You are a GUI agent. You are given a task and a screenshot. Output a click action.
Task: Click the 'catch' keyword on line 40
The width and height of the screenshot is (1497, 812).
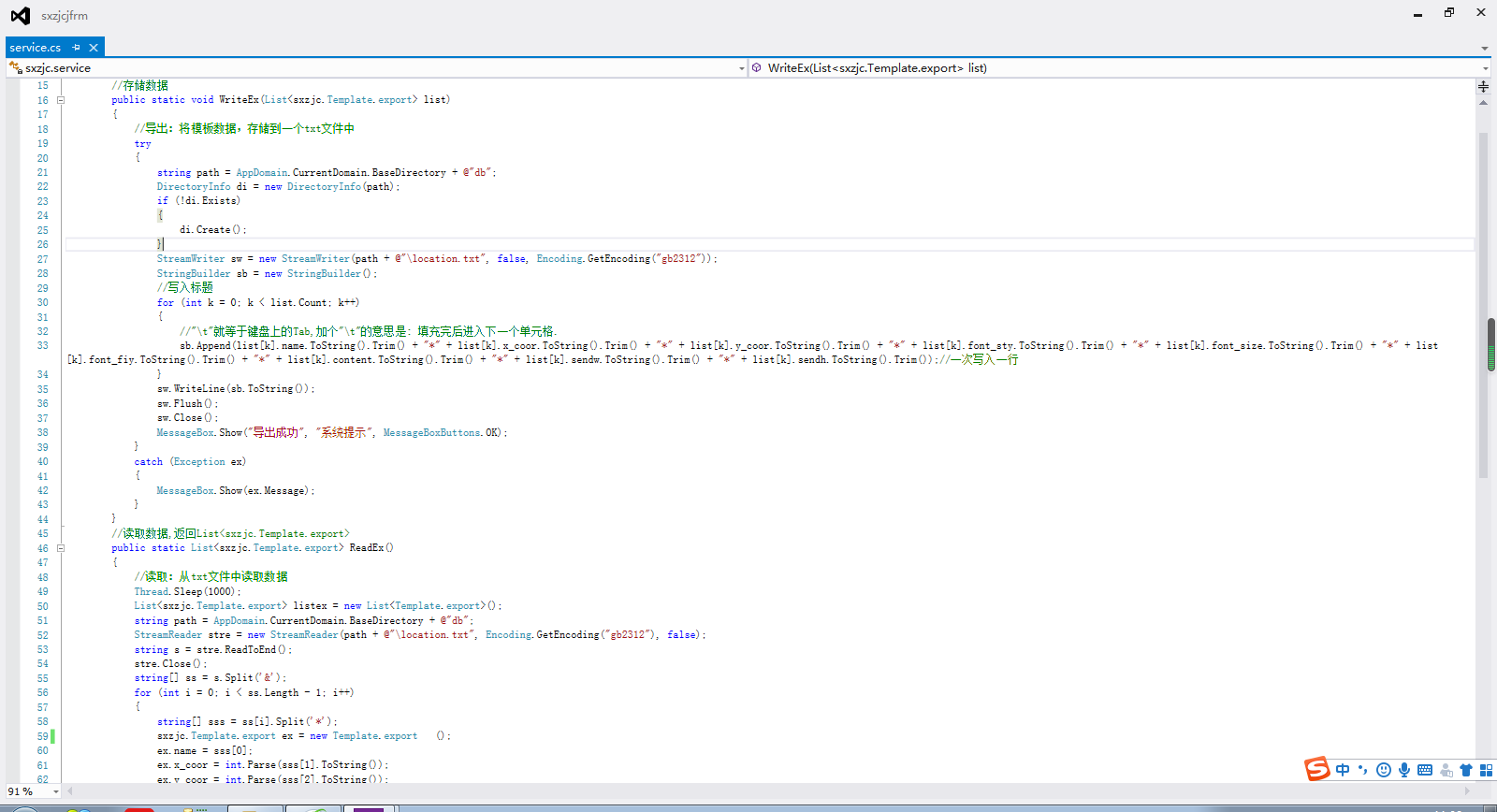point(149,462)
